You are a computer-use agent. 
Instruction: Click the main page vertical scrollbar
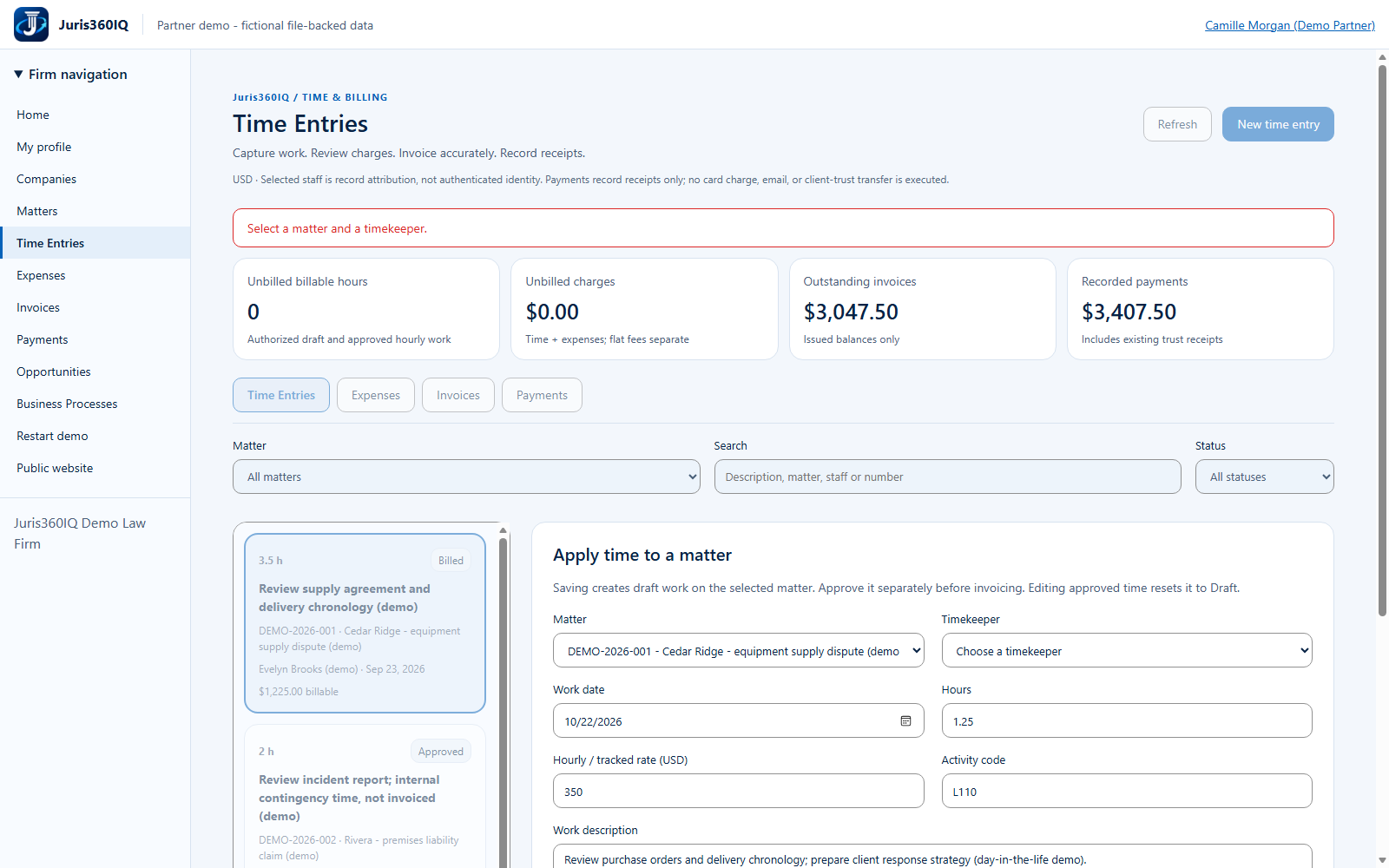pyautogui.click(x=1382, y=340)
